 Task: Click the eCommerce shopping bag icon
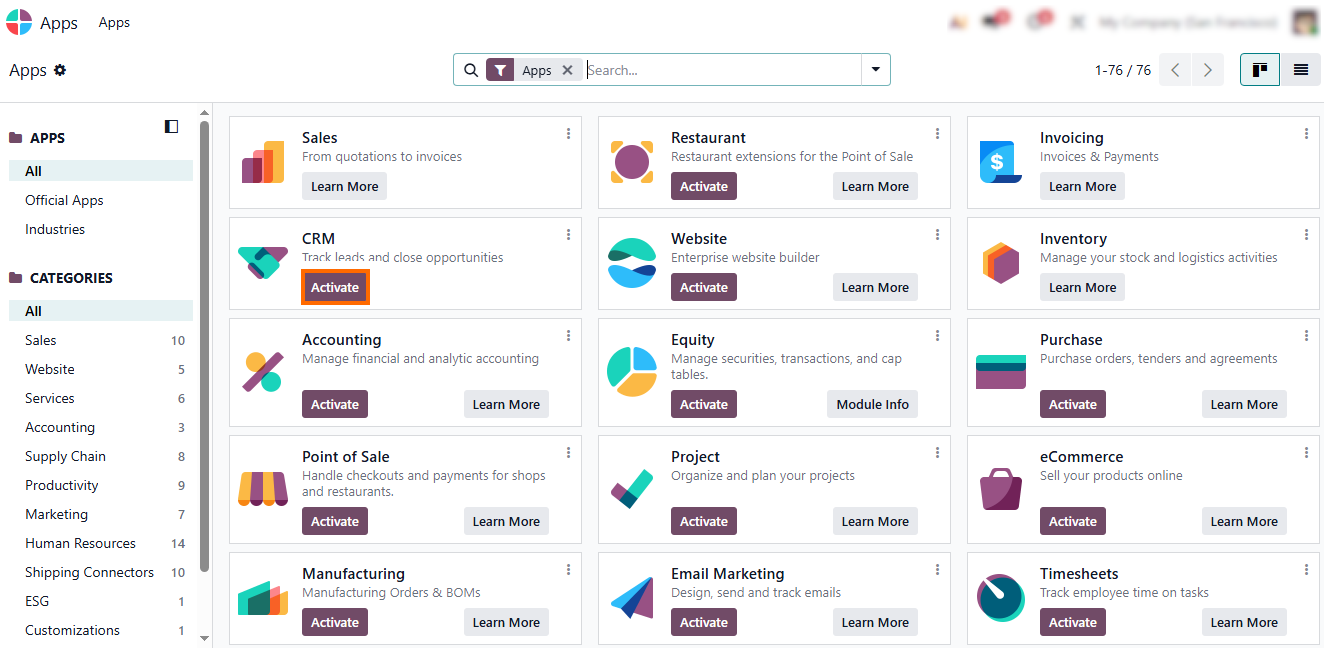click(x=1001, y=487)
